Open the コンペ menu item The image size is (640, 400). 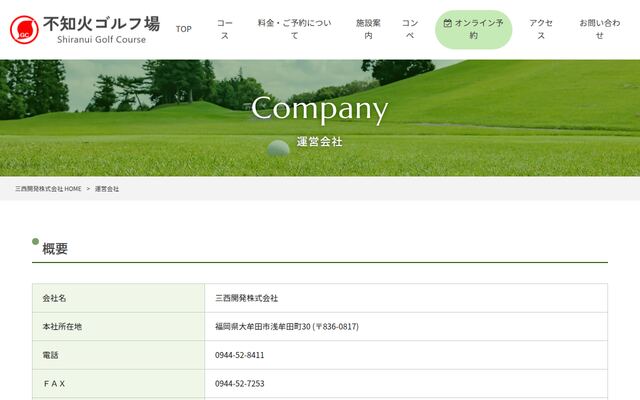(410, 29)
